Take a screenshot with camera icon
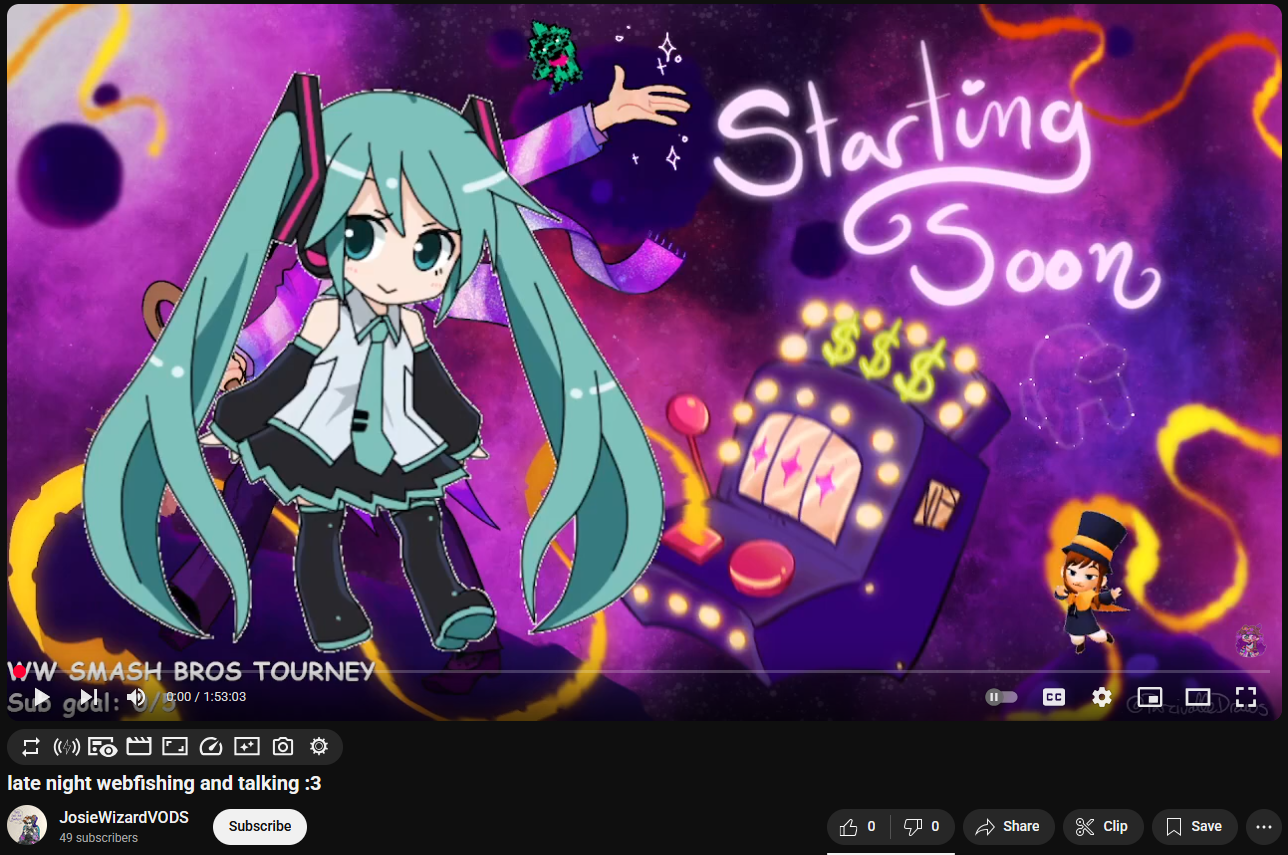1288x855 pixels. coord(283,746)
